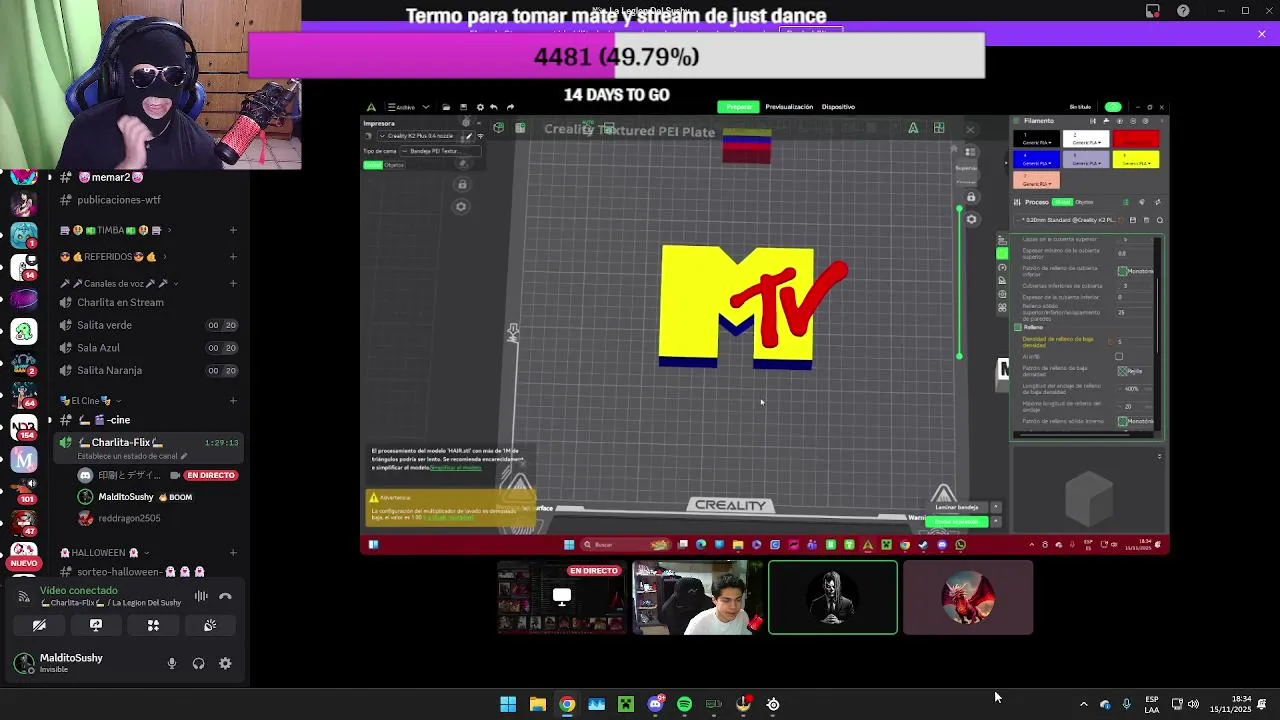
Task: Switch to the Previsualización tab
Action: [789, 107]
